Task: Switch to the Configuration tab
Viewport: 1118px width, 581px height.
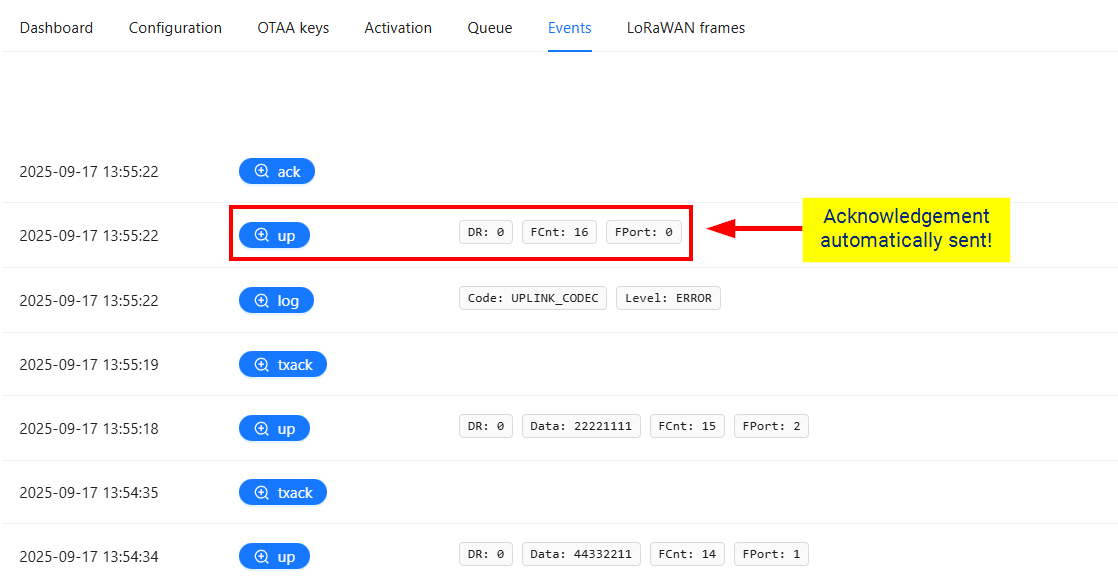Action: [x=175, y=28]
